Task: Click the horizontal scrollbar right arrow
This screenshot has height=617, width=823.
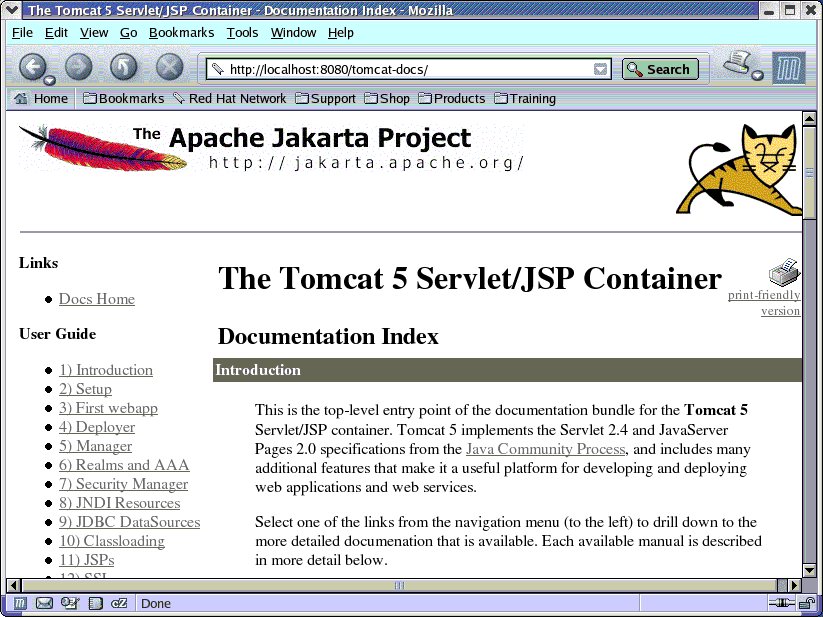Action: pos(795,584)
